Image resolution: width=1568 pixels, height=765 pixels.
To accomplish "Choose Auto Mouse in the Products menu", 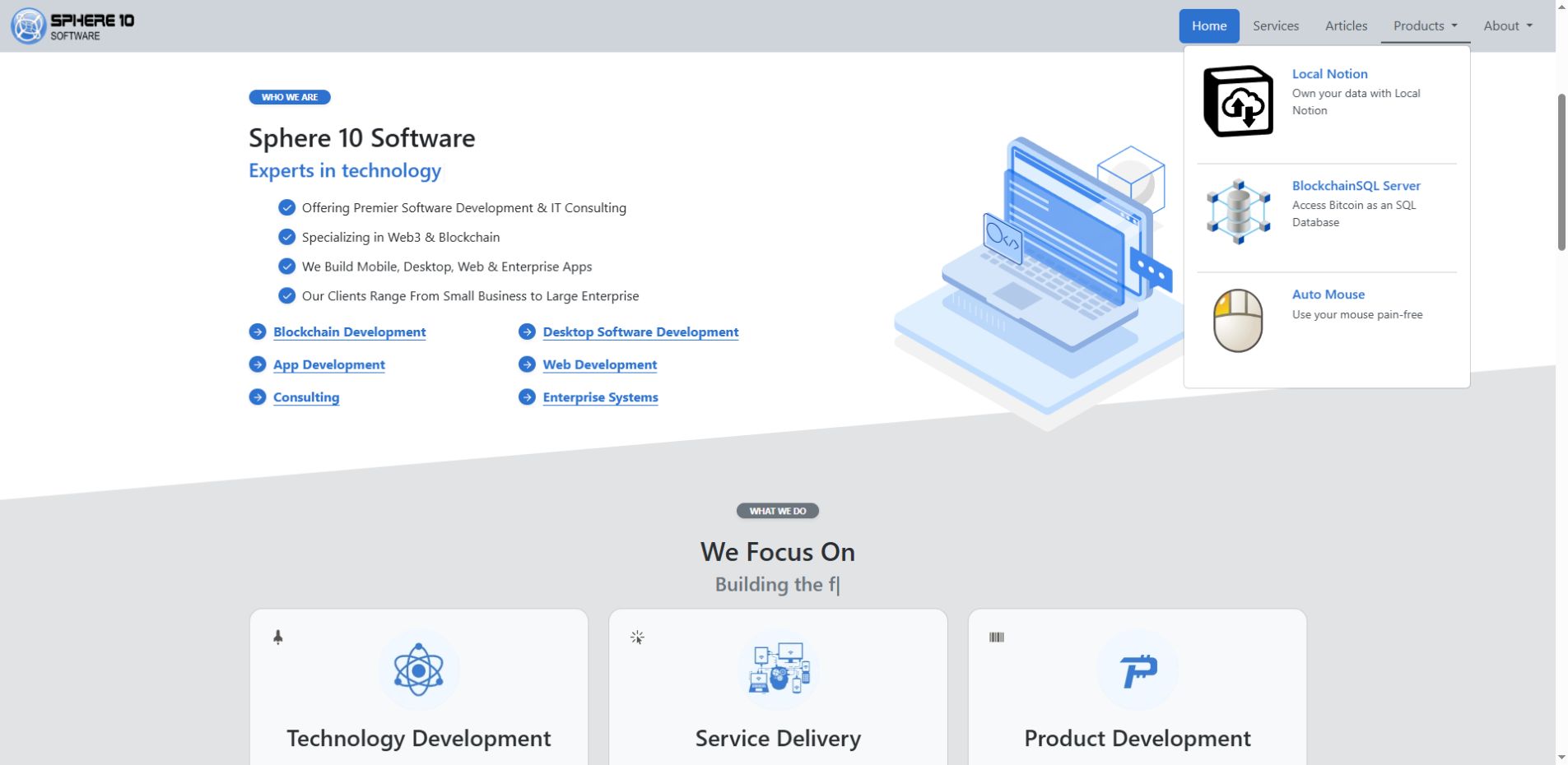I will [1328, 294].
